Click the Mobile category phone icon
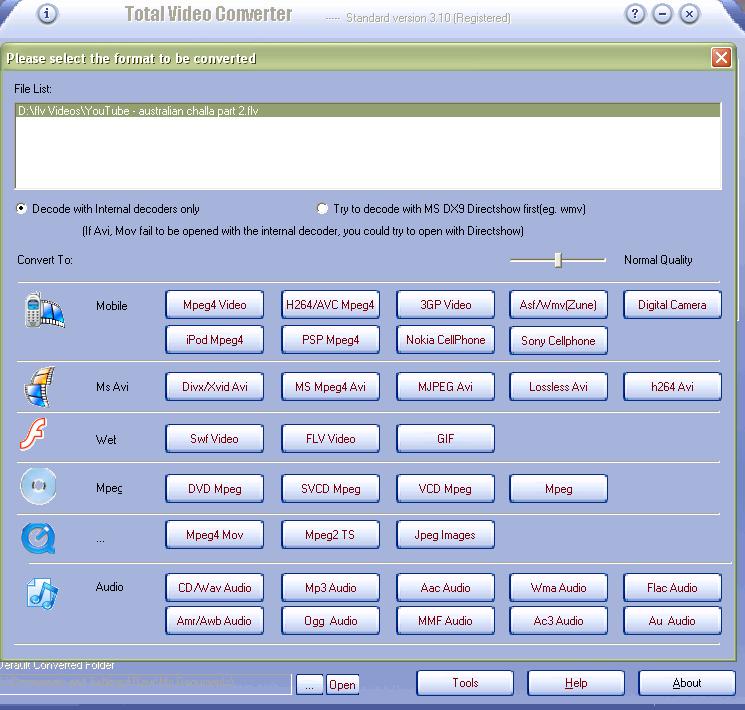Screen dimensions: 745x710 click(44, 309)
